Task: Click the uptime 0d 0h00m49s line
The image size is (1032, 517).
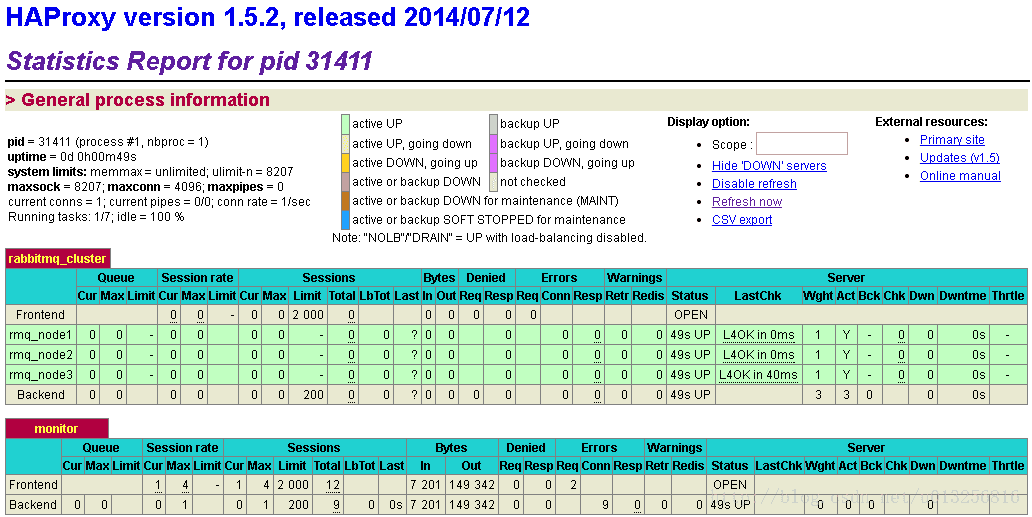Action: (x=72, y=157)
